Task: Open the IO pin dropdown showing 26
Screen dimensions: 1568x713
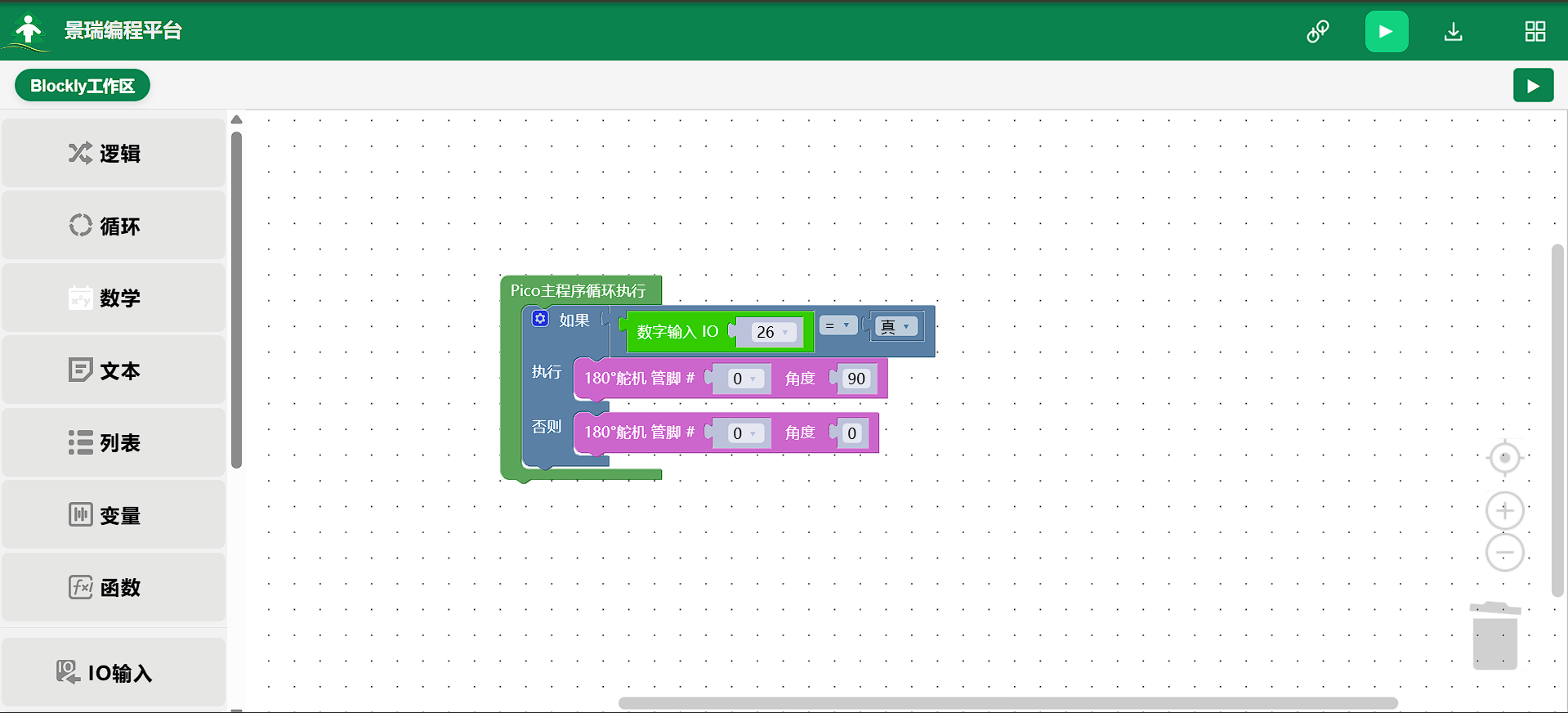Action: (772, 332)
